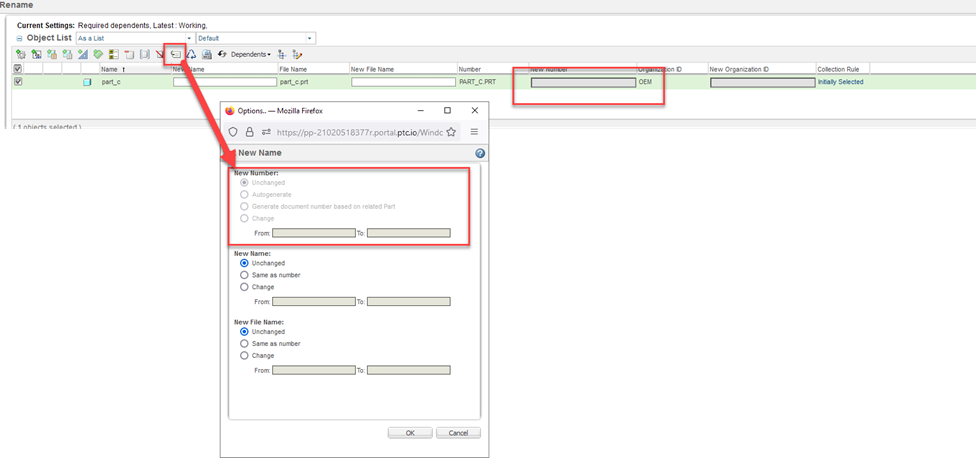Viewport: 976px width, 458px height.
Task: Sort by the Name column header
Action: 109,69
